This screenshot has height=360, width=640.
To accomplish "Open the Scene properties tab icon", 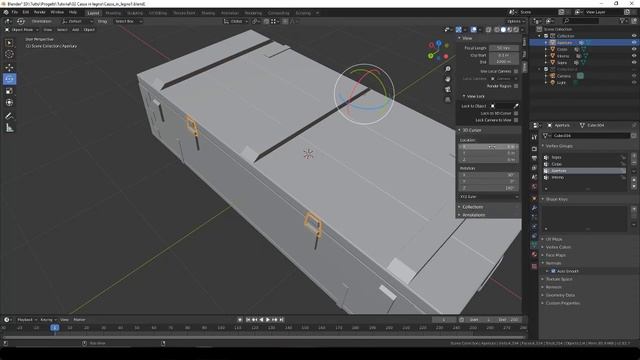I will tap(534, 177).
